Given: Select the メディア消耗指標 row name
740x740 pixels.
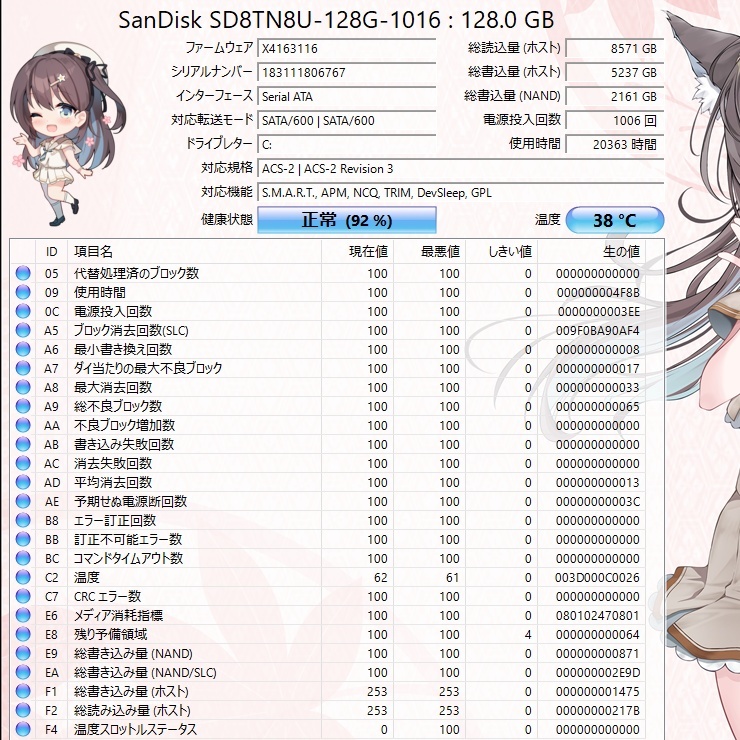Looking at the screenshot, I should tap(118, 615).
